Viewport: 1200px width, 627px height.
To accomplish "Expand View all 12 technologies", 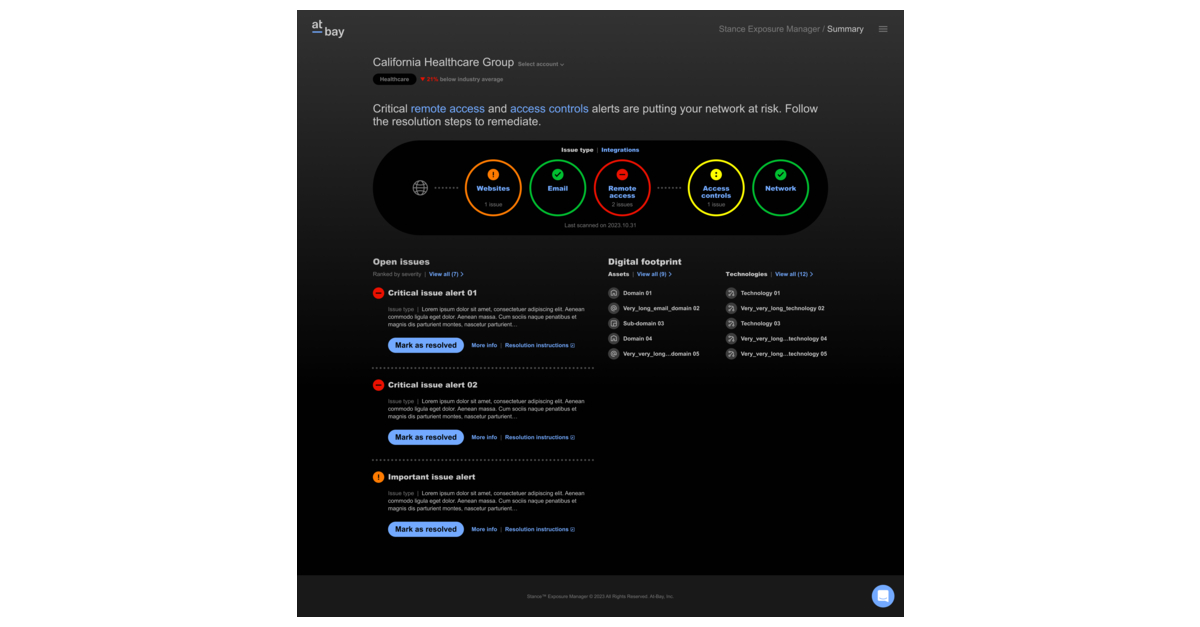I will [794, 274].
